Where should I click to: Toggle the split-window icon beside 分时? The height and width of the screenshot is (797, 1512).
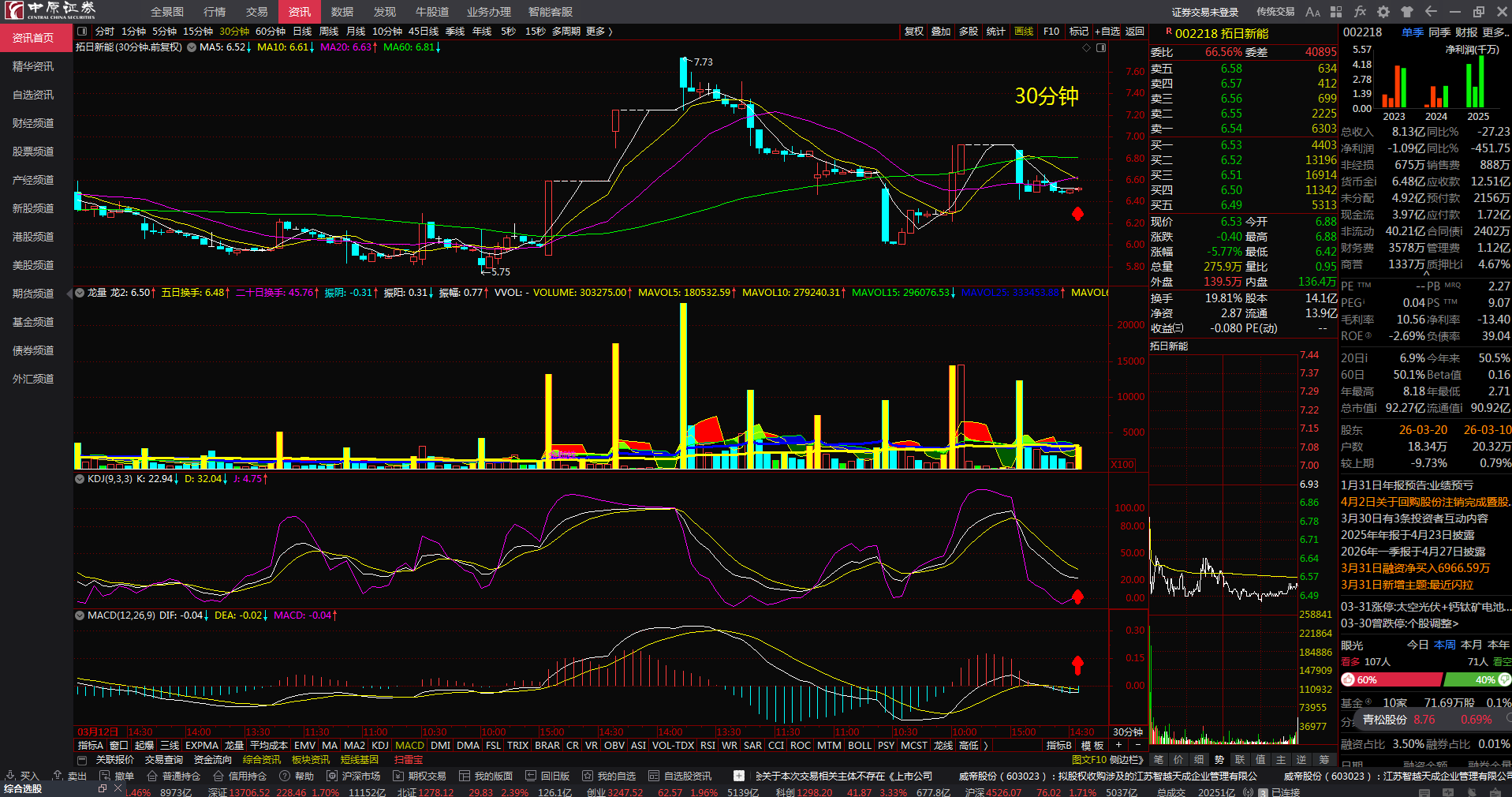click(83, 32)
